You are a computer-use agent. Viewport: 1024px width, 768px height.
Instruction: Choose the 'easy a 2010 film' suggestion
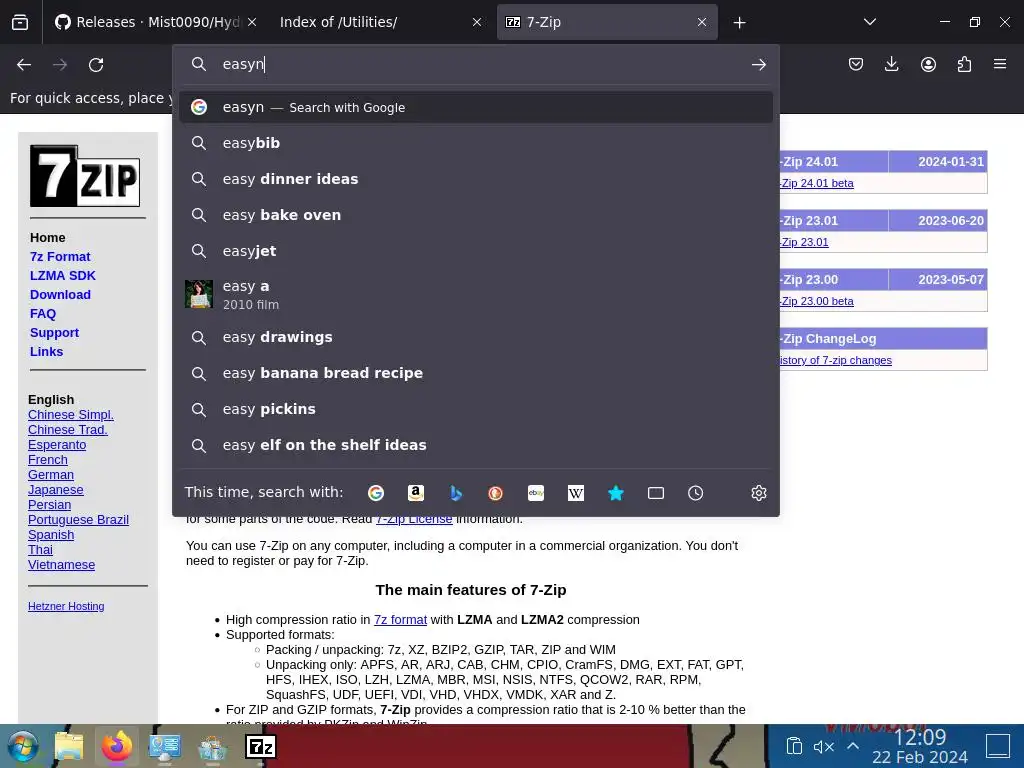pos(475,295)
